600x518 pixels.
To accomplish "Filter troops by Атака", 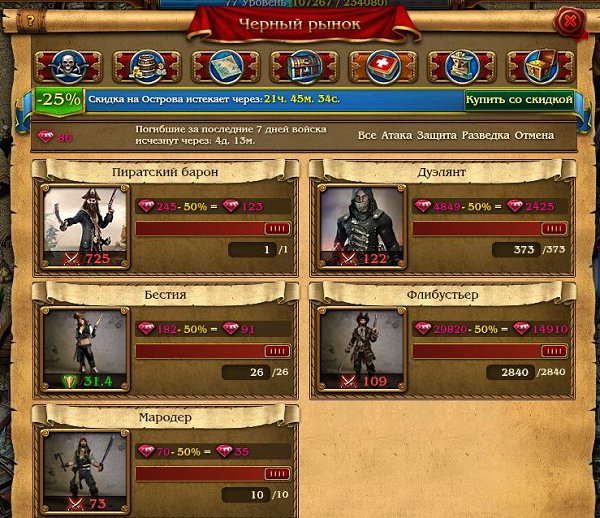I will [x=396, y=135].
